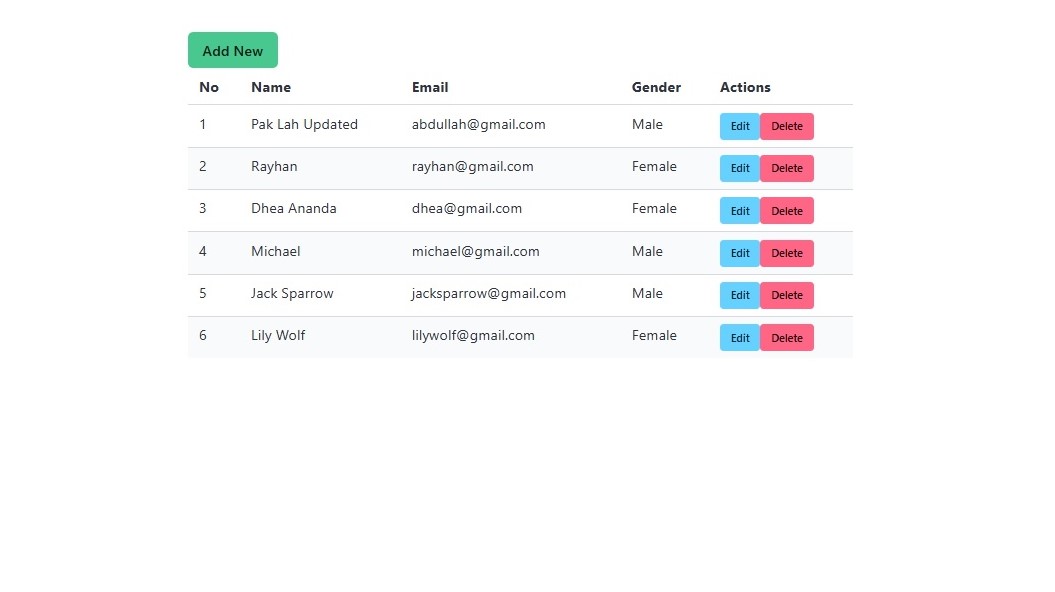Click the Actions column header
The height and width of the screenshot is (592, 1055).
pyautogui.click(x=745, y=87)
